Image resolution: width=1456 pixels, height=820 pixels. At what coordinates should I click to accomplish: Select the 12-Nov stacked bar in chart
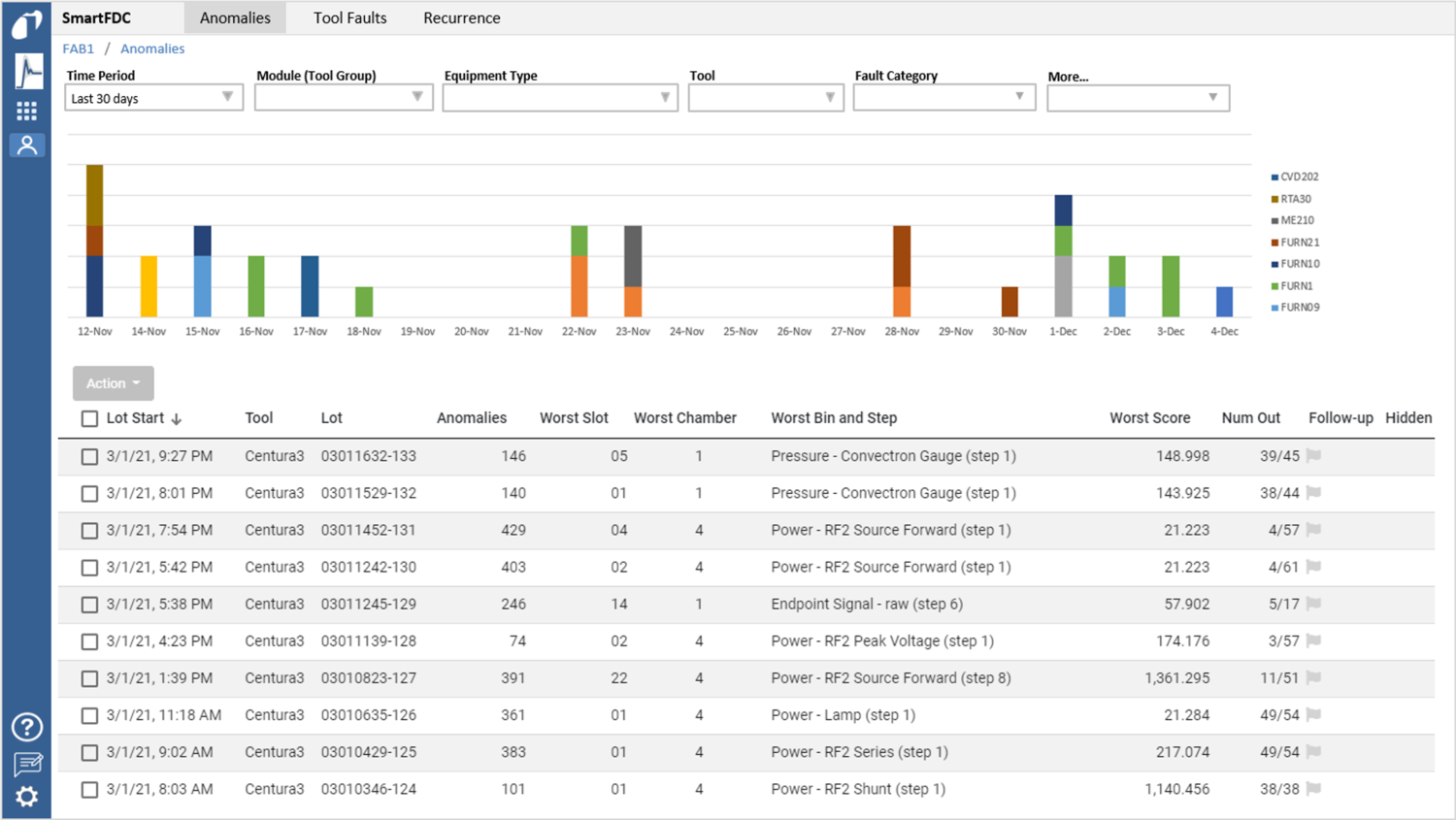[94, 241]
